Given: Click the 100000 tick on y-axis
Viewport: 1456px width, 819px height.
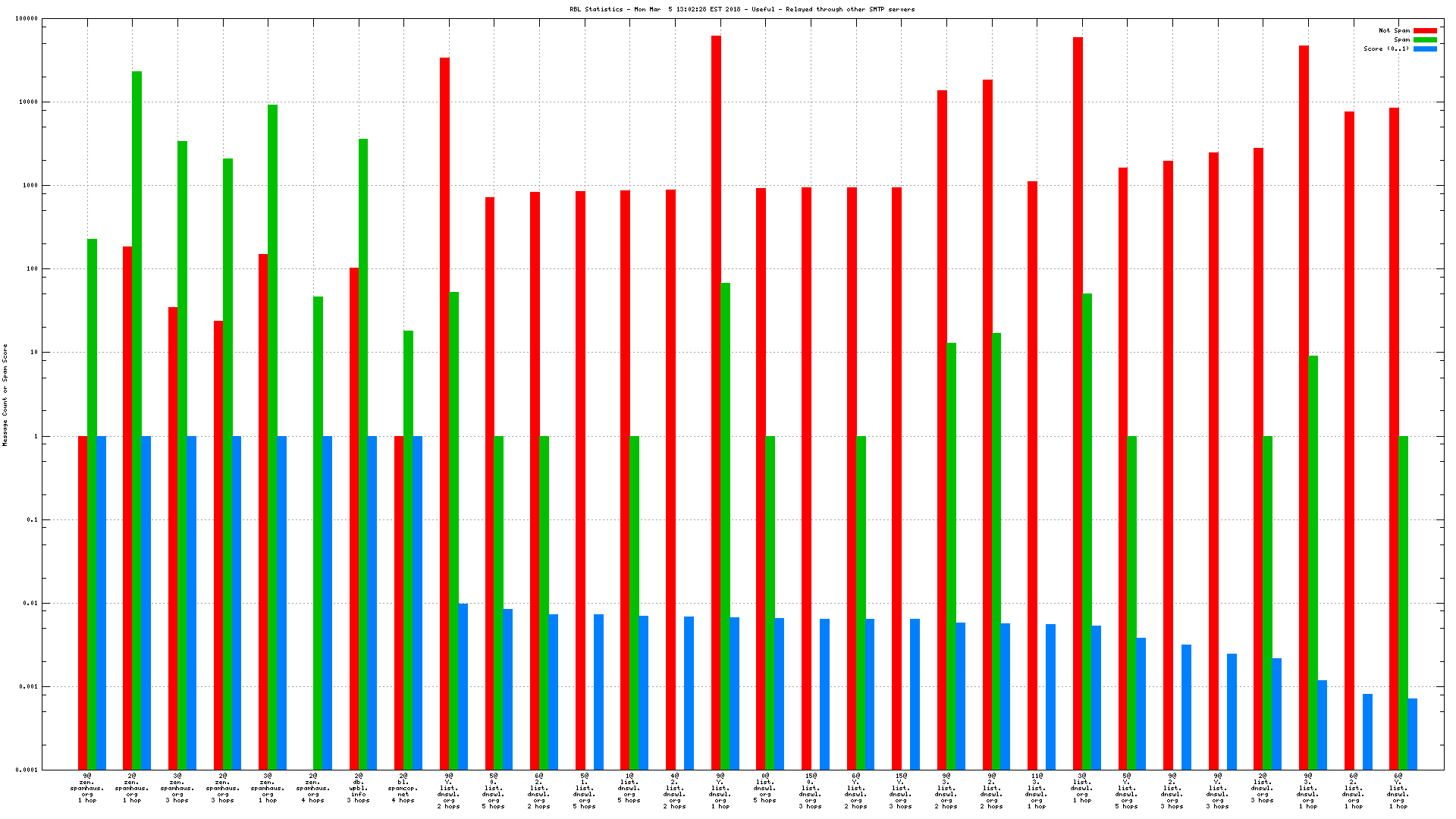Looking at the screenshot, I should pyautogui.click(x=27, y=19).
